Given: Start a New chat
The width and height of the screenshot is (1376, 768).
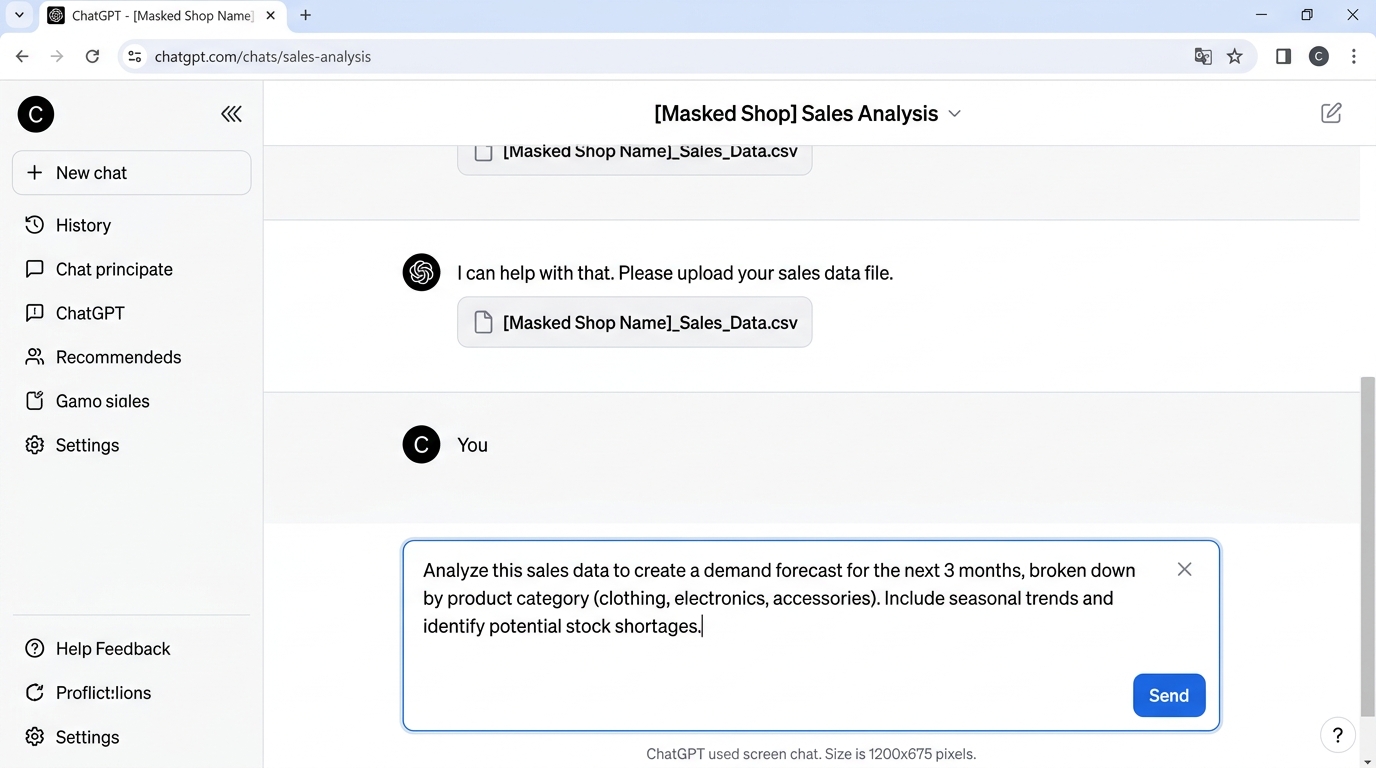Looking at the screenshot, I should pyautogui.click(x=131, y=173).
